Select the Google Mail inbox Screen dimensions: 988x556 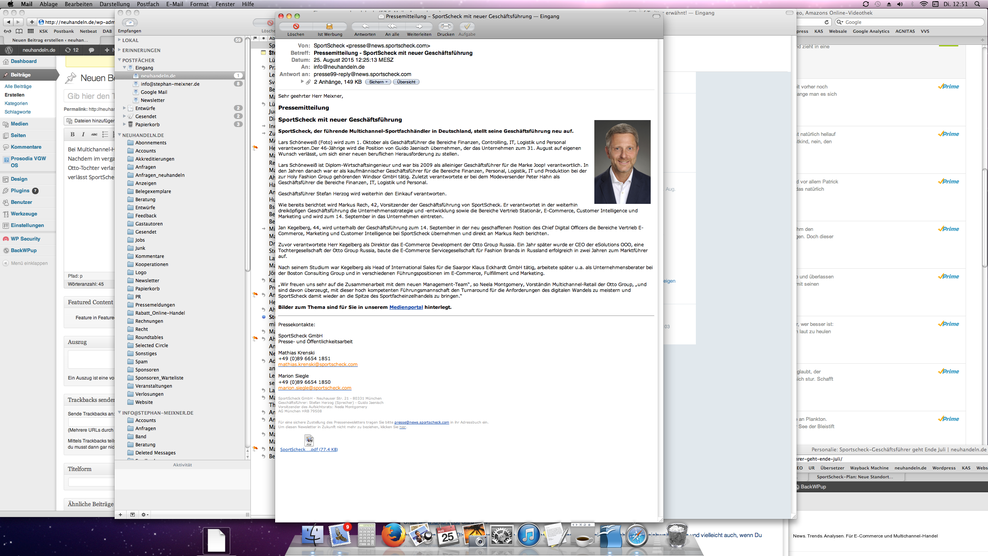pyautogui.click(x=181, y=92)
